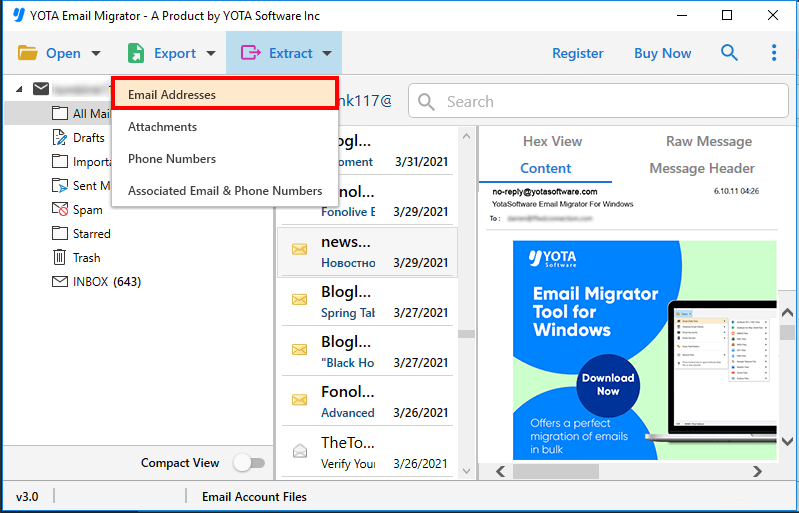Click the Sent Mail folder icon
This screenshot has height=513, width=799.
pyautogui.click(x=60, y=185)
